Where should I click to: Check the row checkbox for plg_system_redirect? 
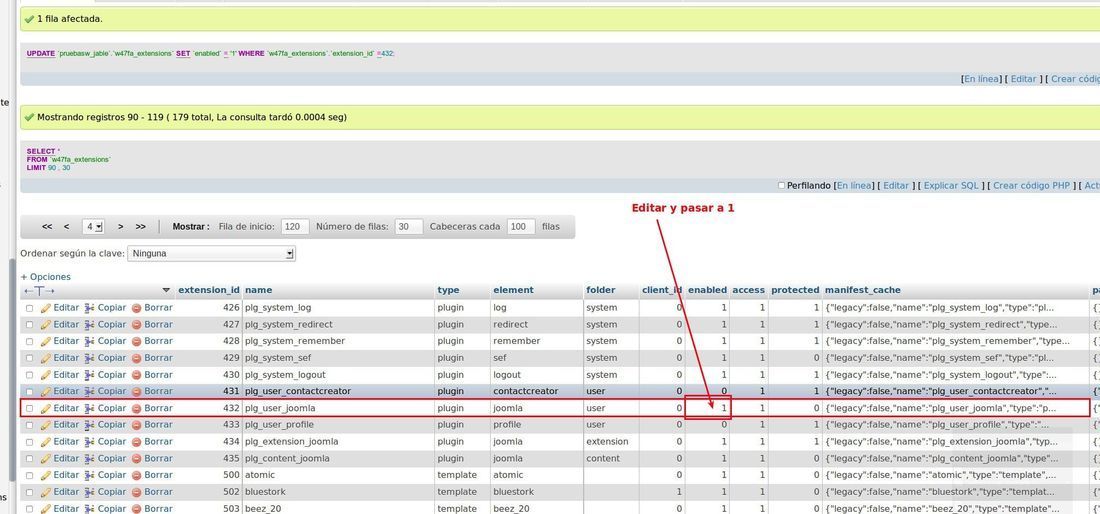point(29,325)
